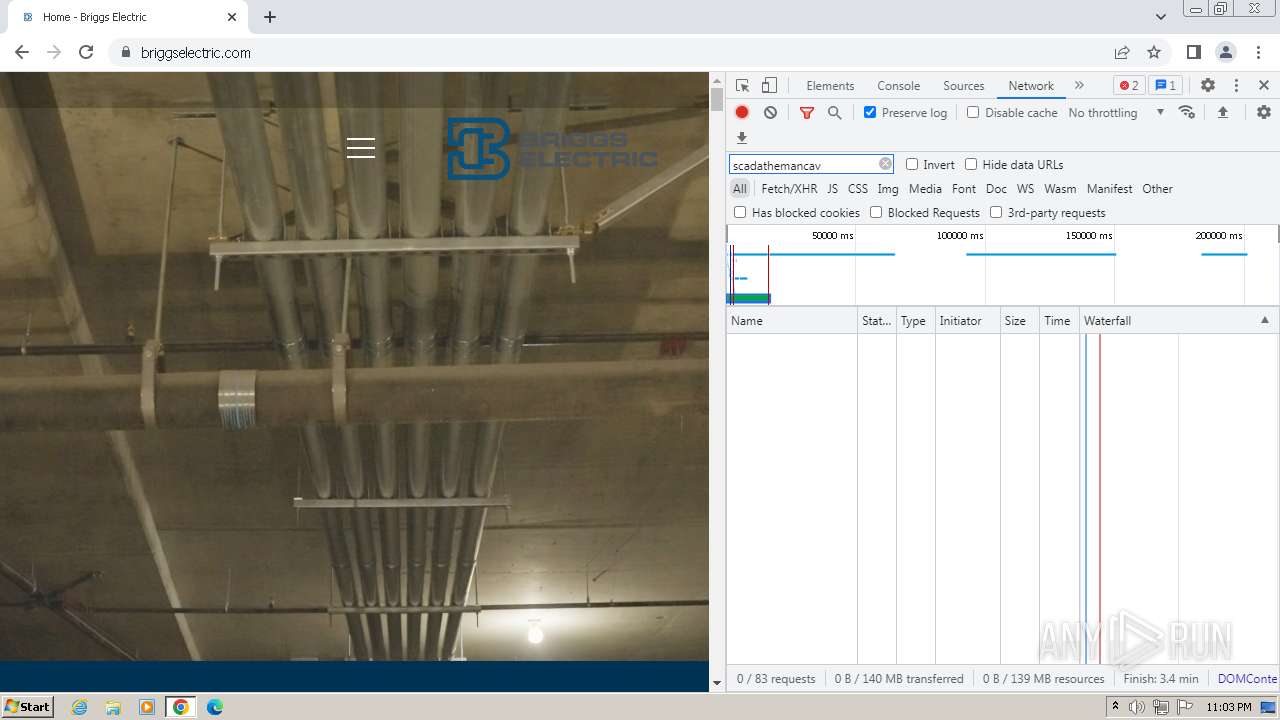Export HAR file download arrow icon
The image size is (1280, 720).
pyautogui.click(x=742, y=138)
